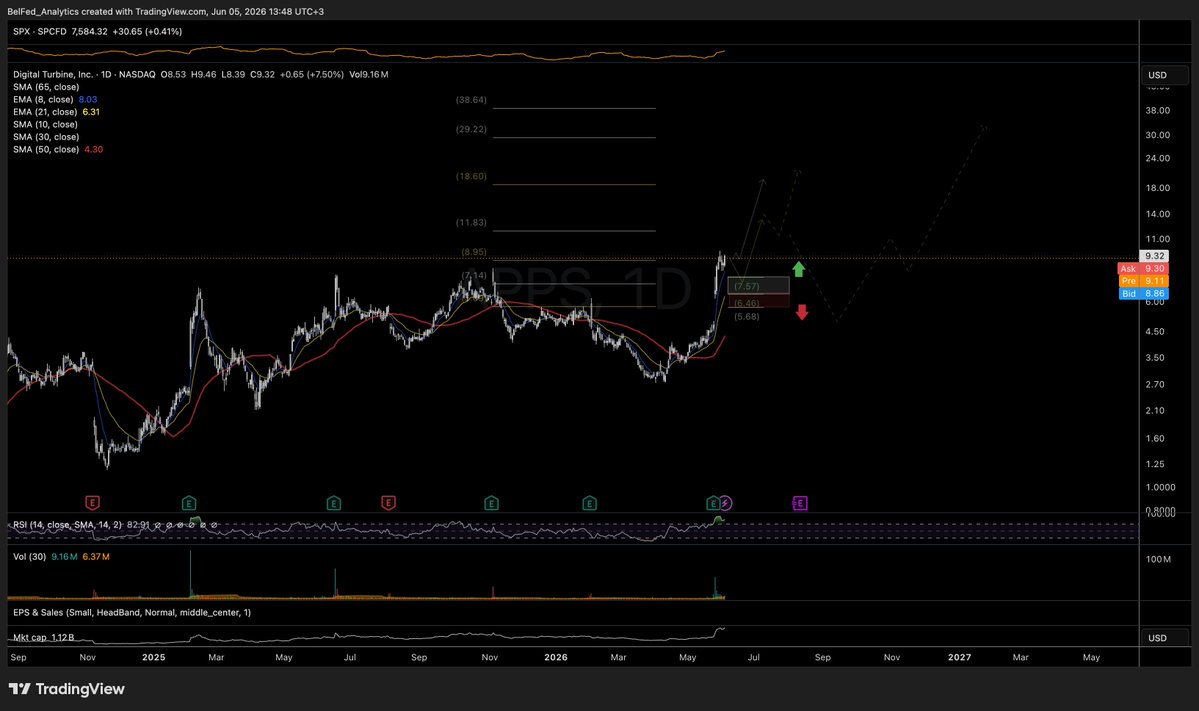The width and height of the screenshot is (1199, 711).
Task: Open the USD currency selector beside Mkt cap
Action: [x=1165, y=638]
